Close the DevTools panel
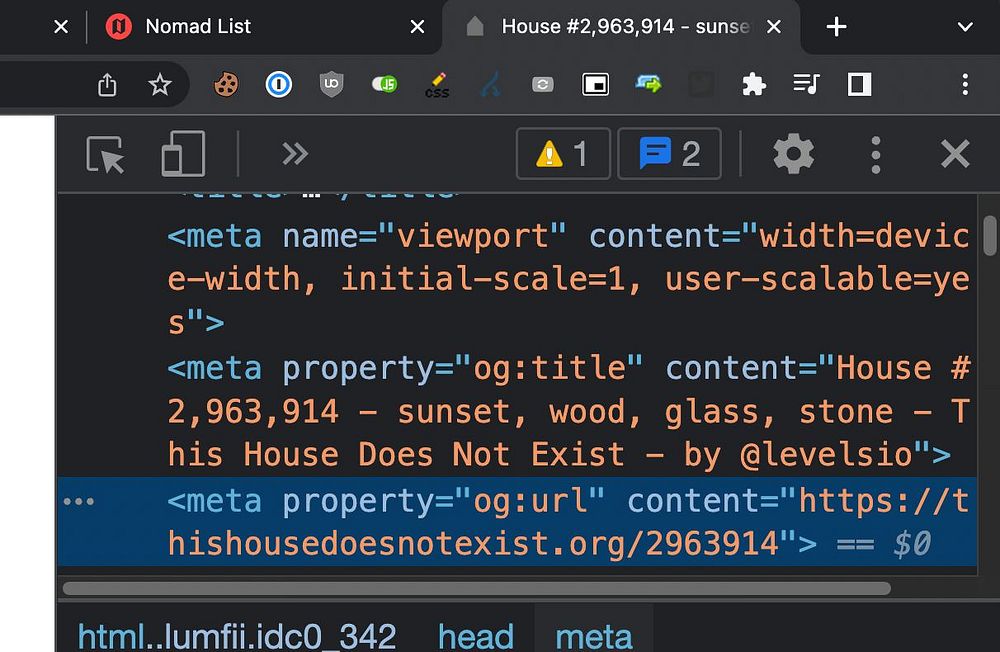 pyautogui.click(x=955, y=154)
